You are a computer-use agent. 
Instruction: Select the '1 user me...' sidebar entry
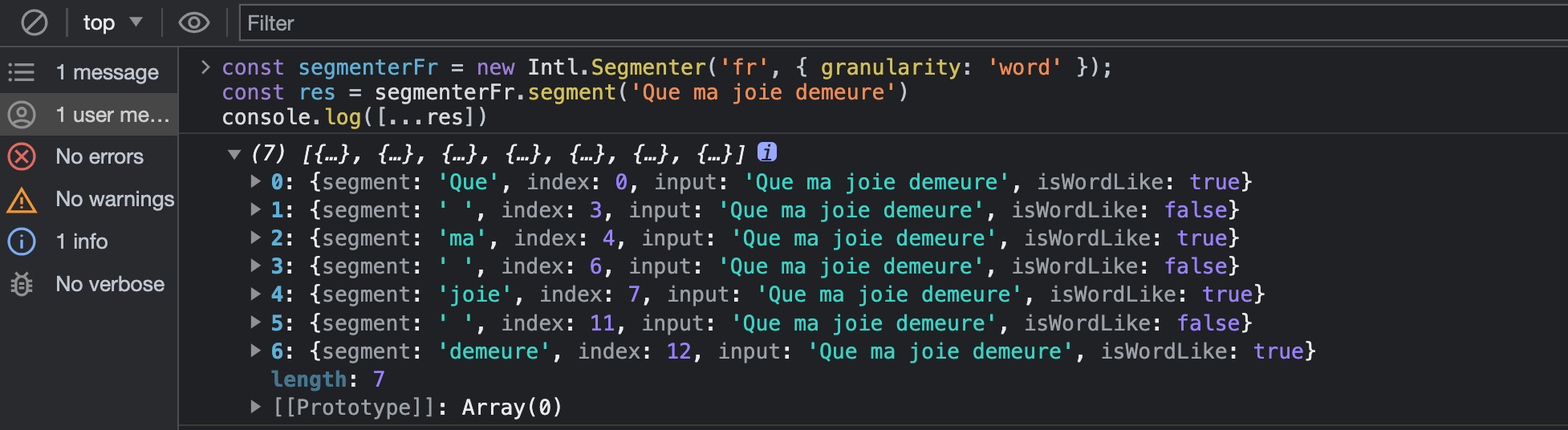[x=88, y=115]
